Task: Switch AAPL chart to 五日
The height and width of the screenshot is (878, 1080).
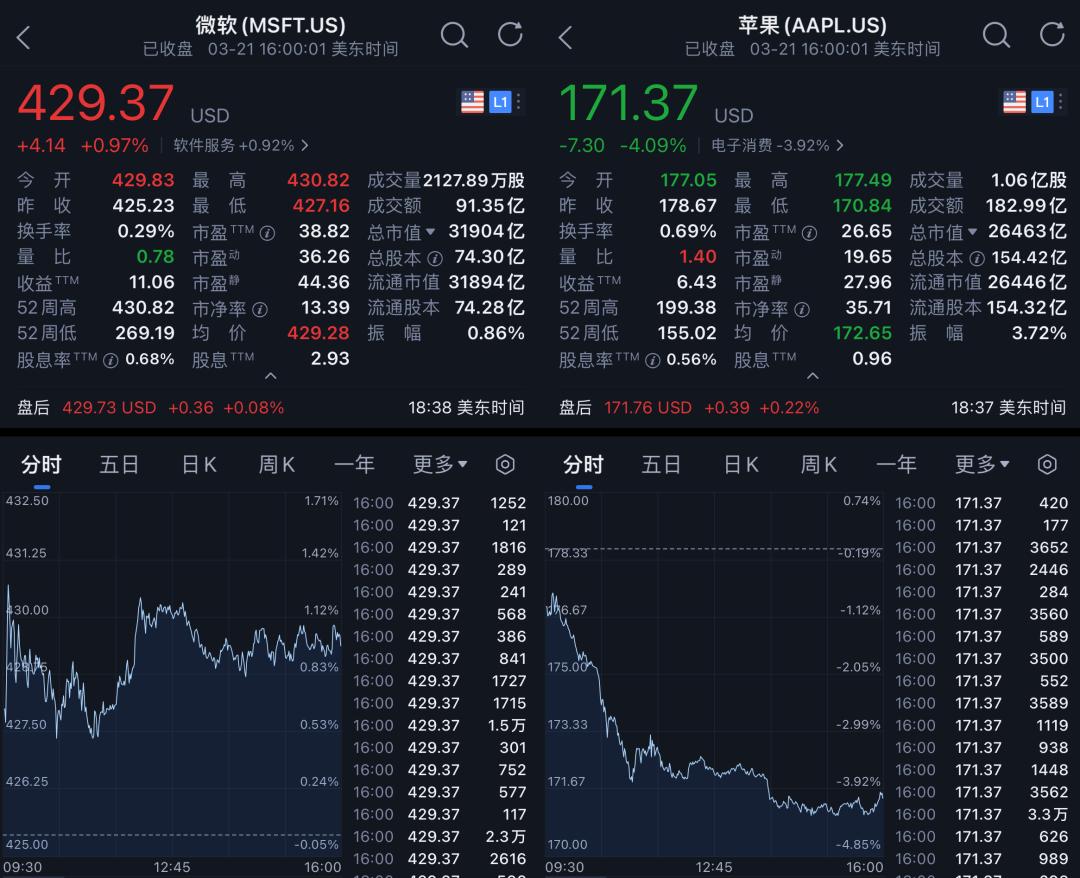Action: point(661,465)
